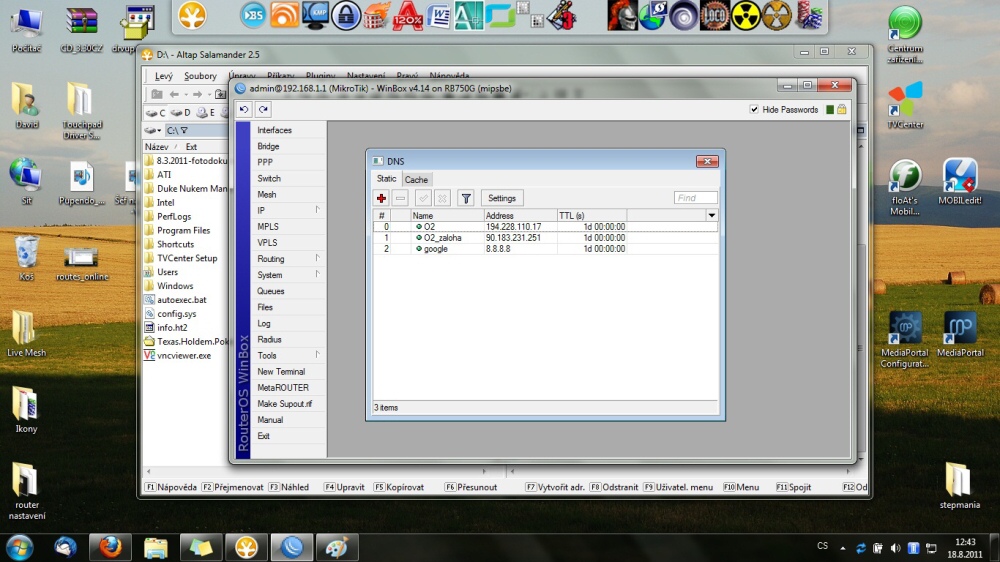
Task: Open the Soubory menu in Salamander
Action: tap(200, 76)
